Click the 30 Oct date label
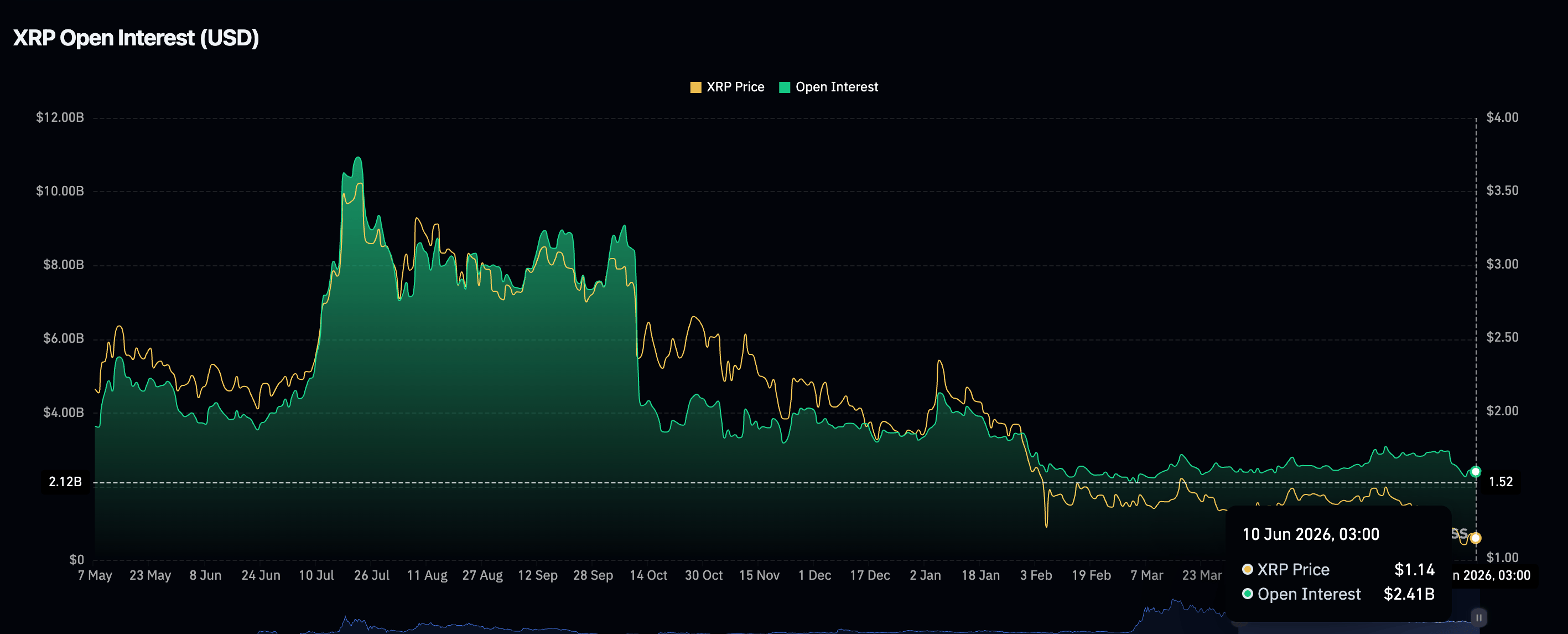This screenshot has height=634, width=1568. click(x=704, y=575)
